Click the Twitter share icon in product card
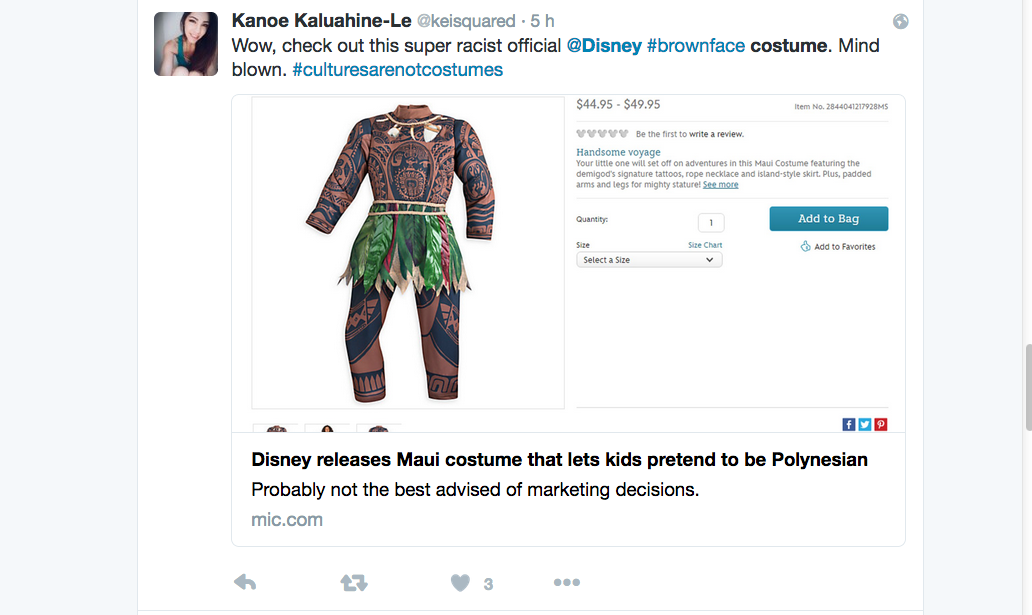The width and height of the screenshot is (1032, 615). [865, 424]
